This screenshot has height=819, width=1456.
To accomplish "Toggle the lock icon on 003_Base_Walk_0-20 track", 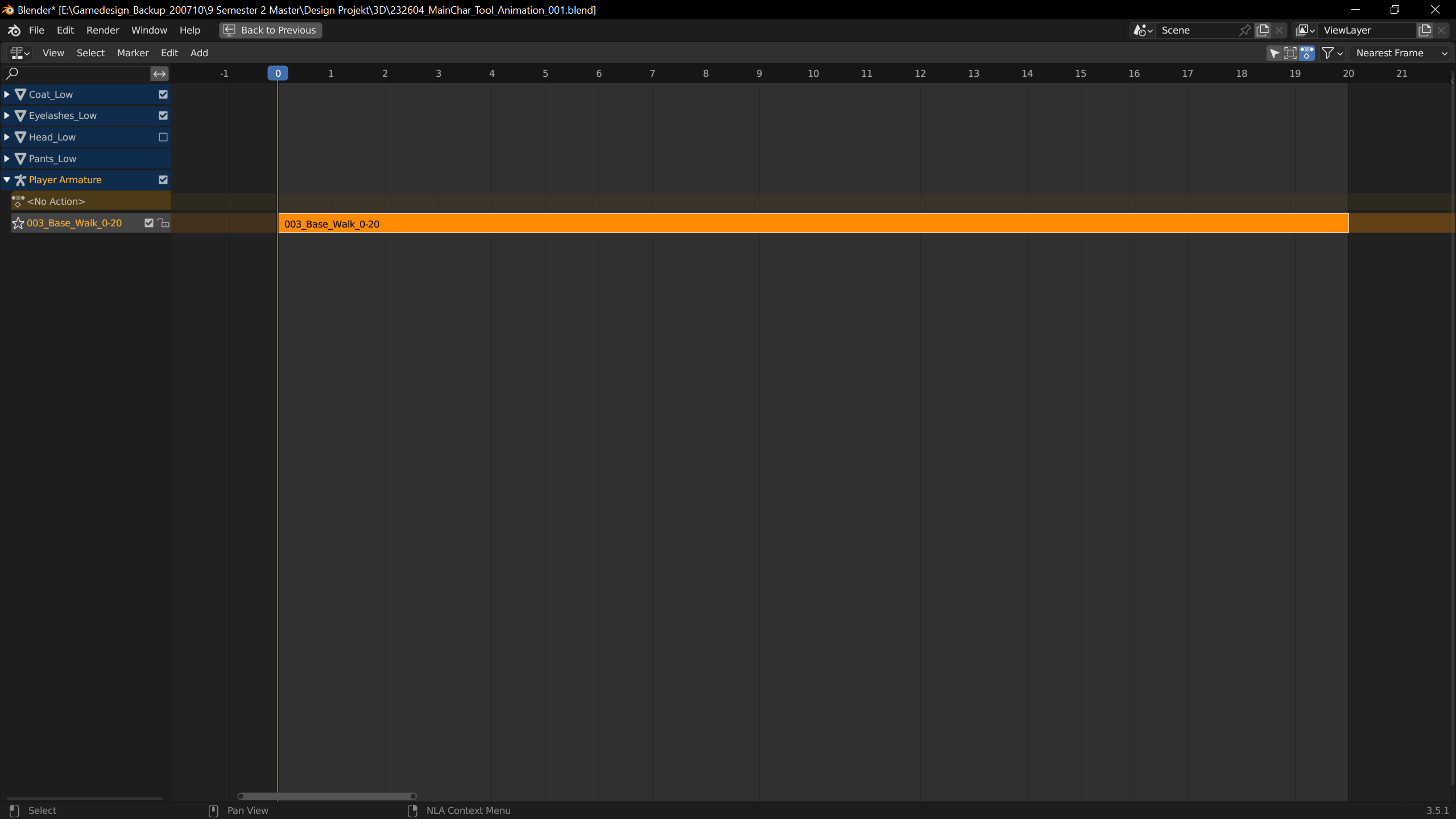I will [x=163, y=223].
